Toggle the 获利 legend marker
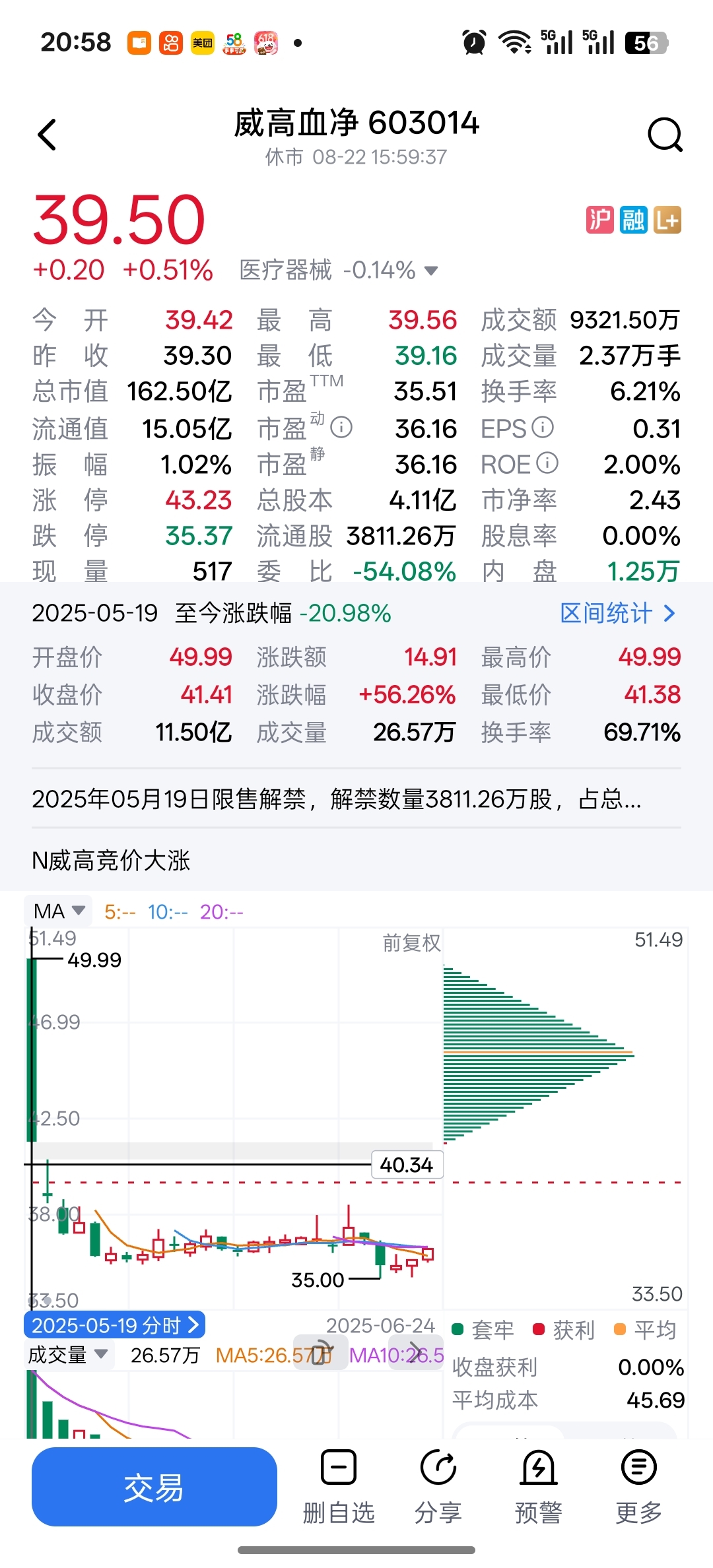Viewport: 713px width, 1568px height. [538, 1329]
